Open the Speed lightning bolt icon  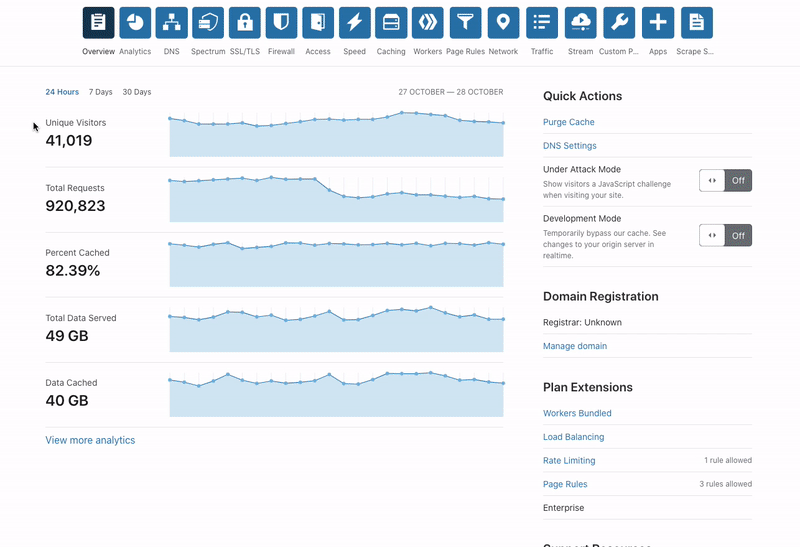[x=355, y=22]
